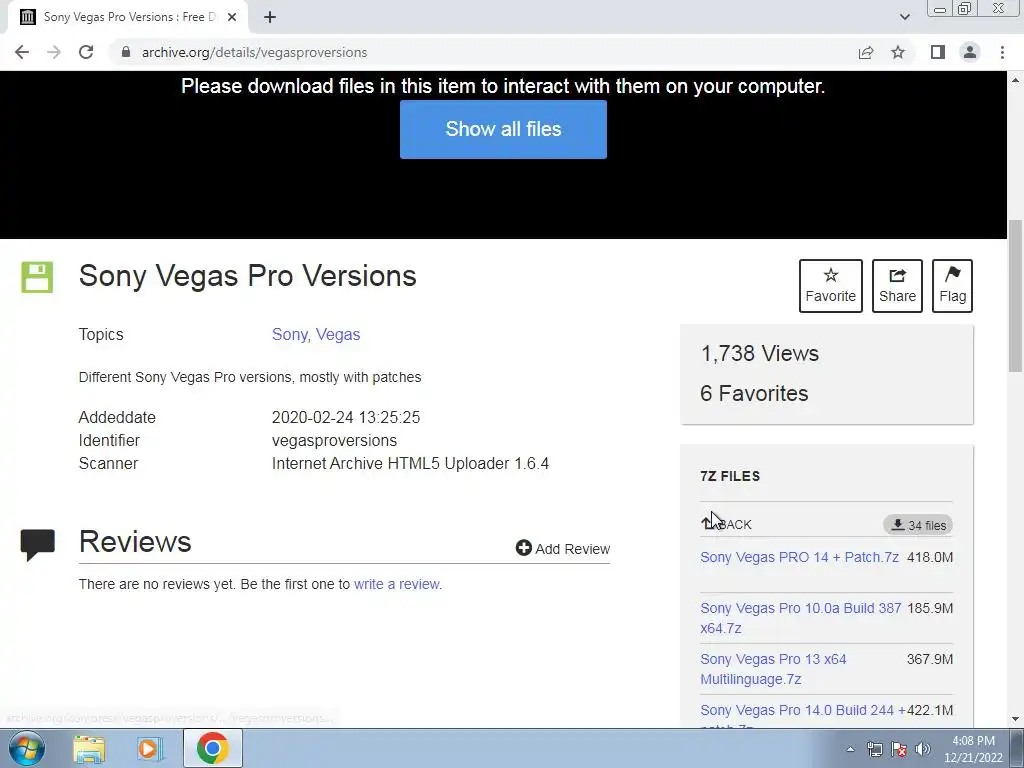Screen dimensions: 1024x768
Task: Go BACK in the 7Z files list
Action: click(x=726, y=524)
